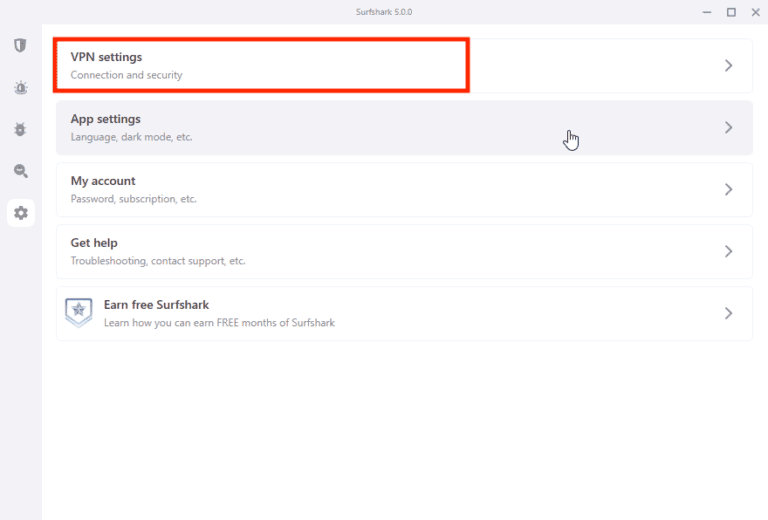
Task: Open the VPN shield tab in sidebar
Action: coord(20,46)
